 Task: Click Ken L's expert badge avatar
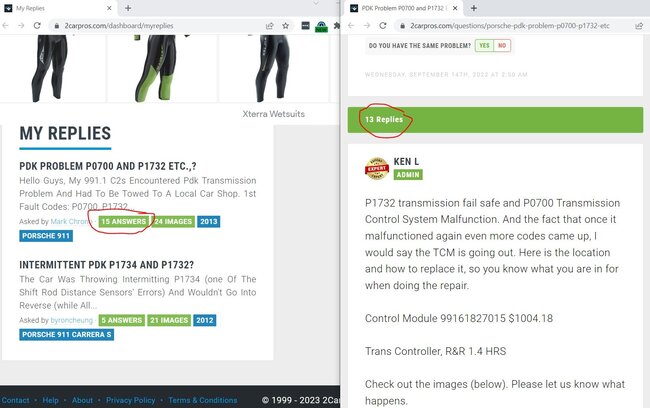376,168
